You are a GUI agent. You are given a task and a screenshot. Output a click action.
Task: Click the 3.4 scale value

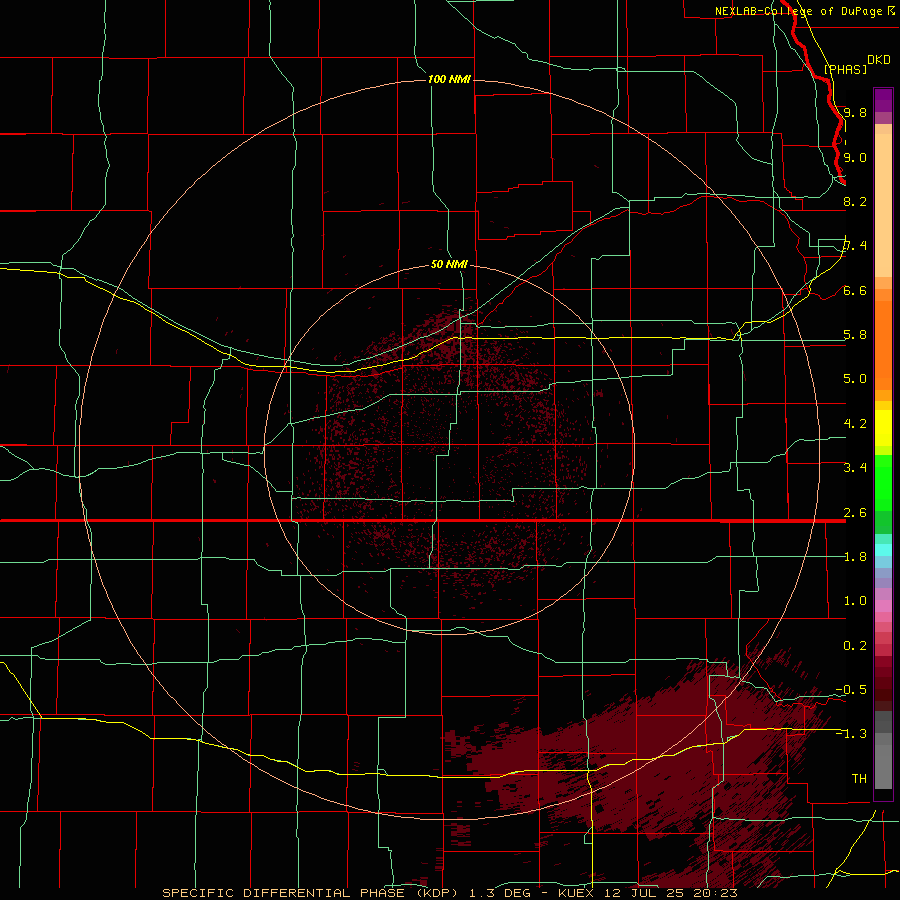coord(855,468)
